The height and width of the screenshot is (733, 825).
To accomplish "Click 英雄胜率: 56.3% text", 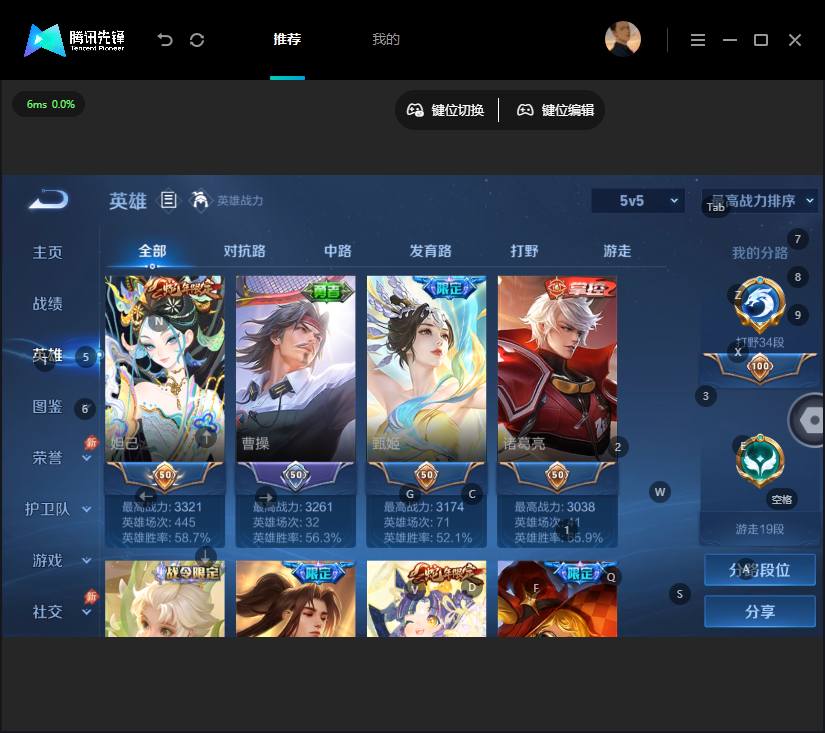I will [297, 538].
